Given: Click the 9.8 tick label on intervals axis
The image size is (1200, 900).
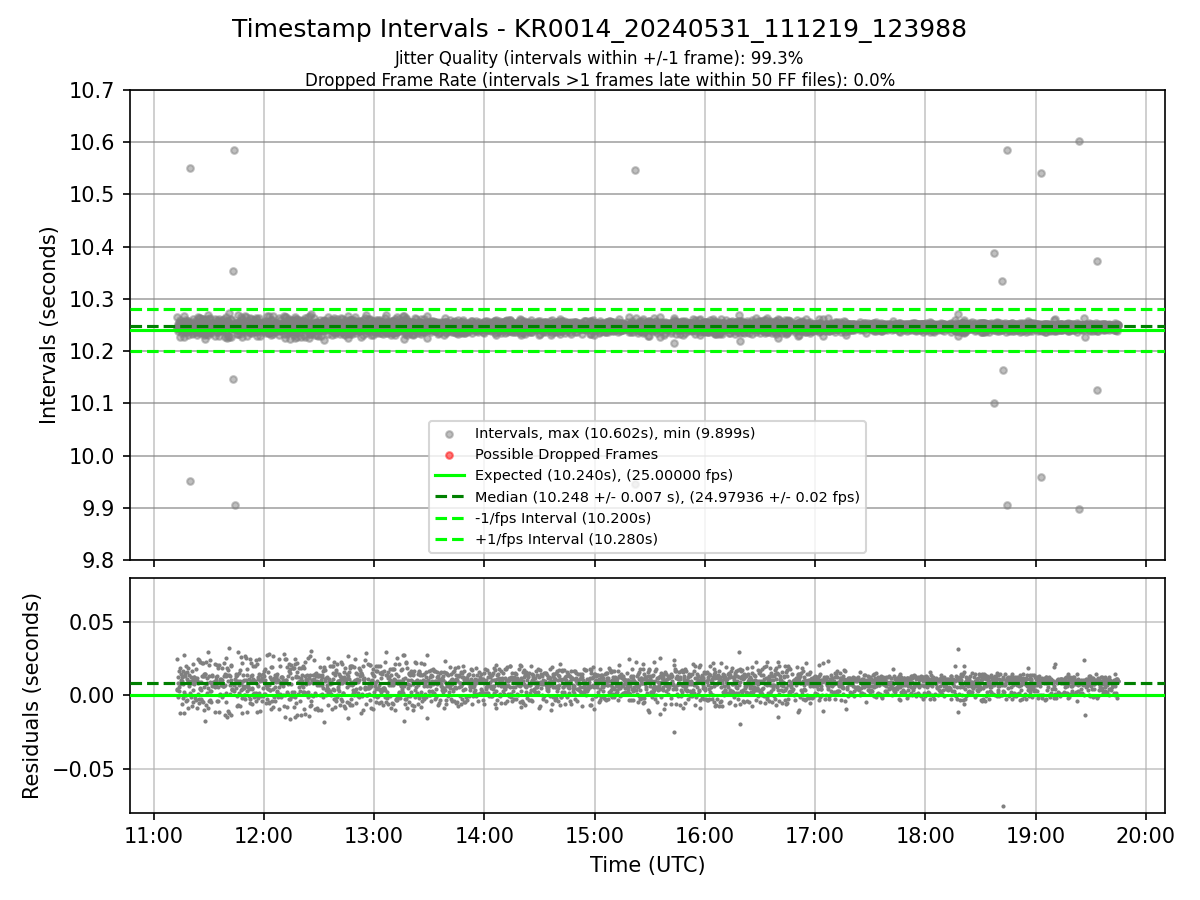Looking at the screenshot, I should [100, 561].
